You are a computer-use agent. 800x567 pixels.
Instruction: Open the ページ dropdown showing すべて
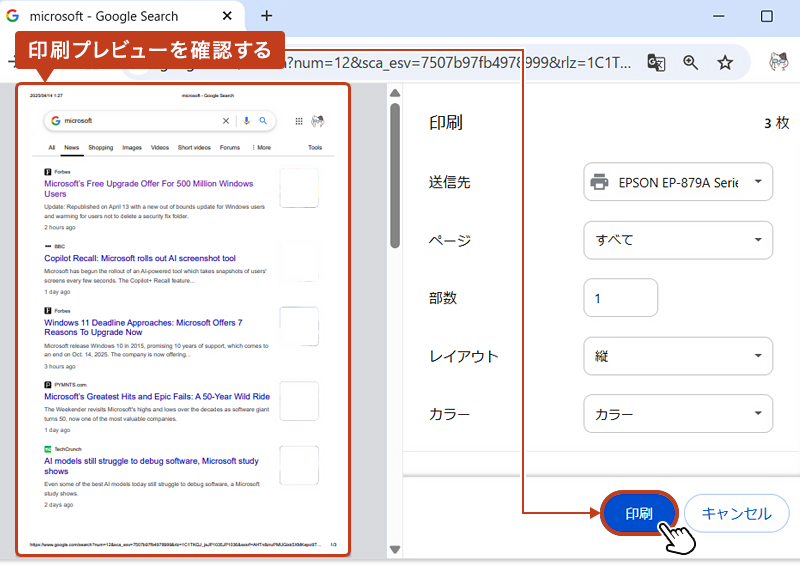[x=678, y=240]
